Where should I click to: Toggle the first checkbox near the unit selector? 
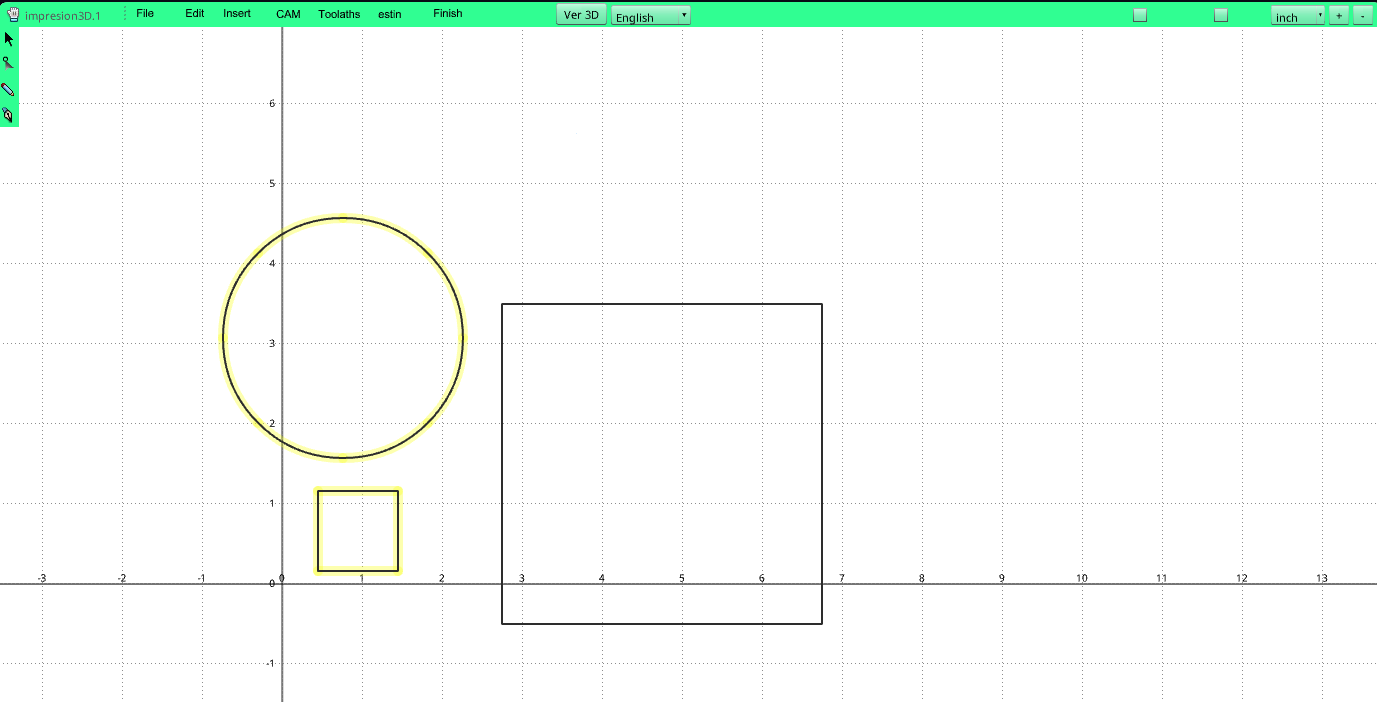click(x=1139, y=15)
